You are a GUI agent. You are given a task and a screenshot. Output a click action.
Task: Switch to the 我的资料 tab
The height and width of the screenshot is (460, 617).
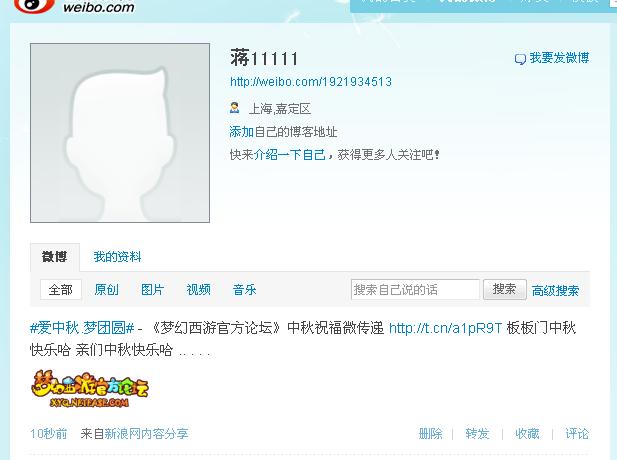pyautogui.click(x=117, y=257)
